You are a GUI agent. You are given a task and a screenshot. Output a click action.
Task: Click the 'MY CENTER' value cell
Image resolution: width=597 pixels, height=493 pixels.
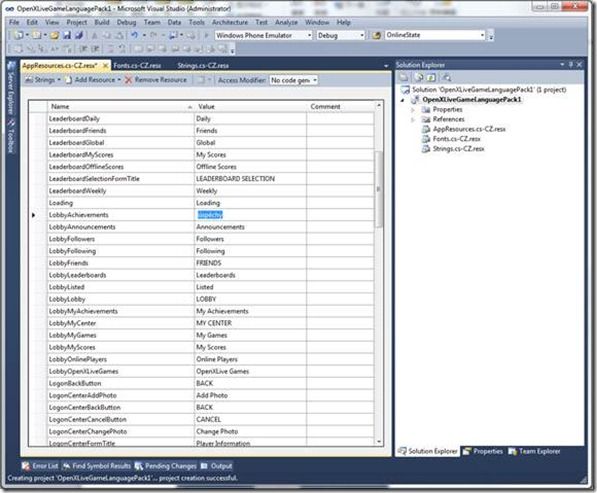pos(250,323)
